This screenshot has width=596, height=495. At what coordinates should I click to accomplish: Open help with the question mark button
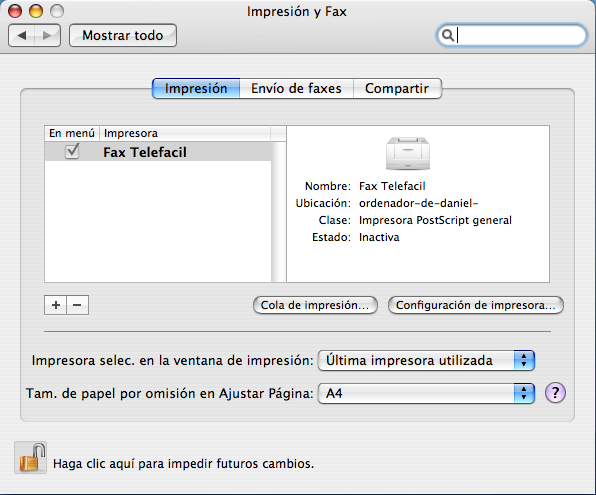pos(555,392)
